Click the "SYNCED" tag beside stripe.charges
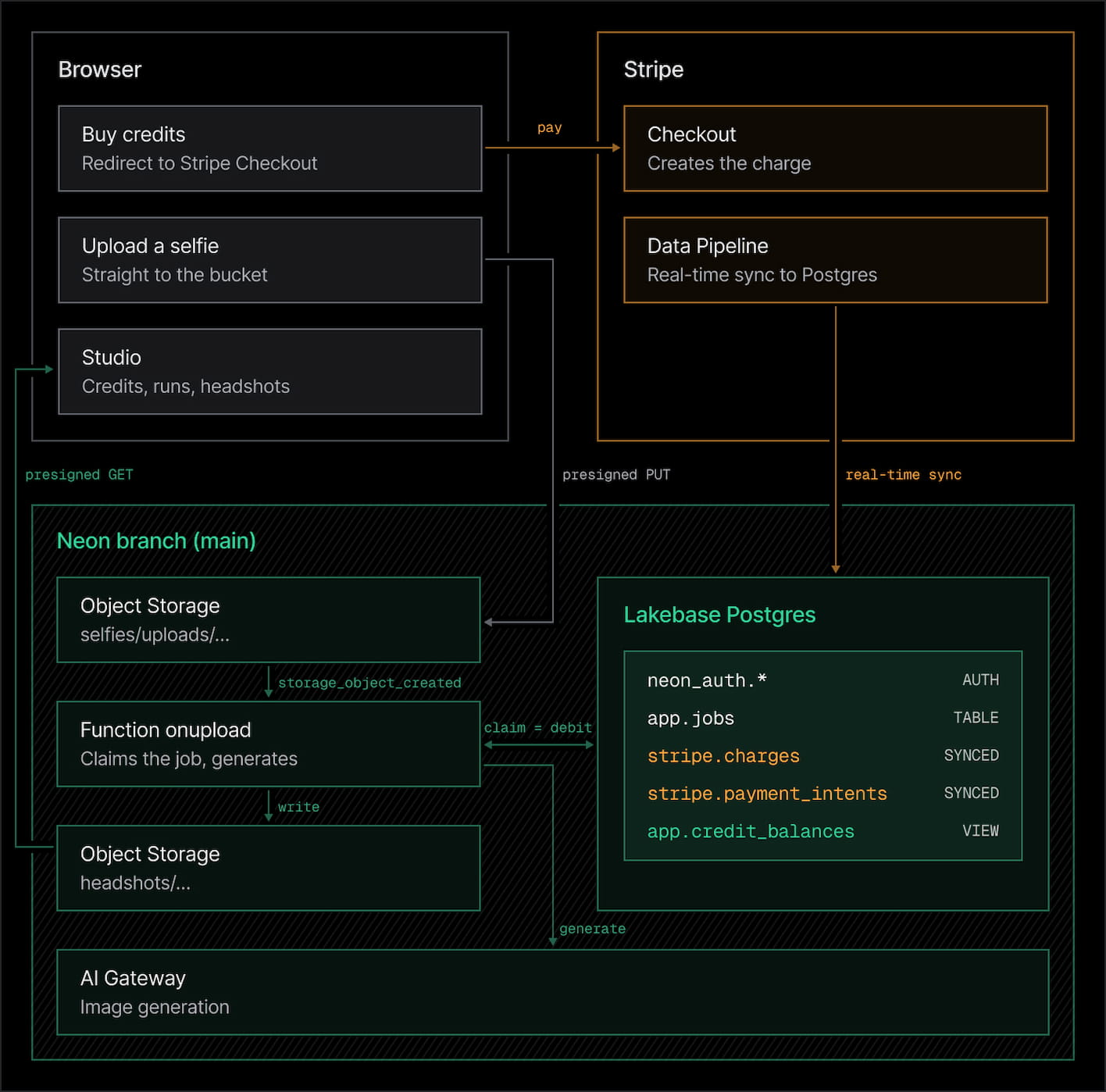 tap(971, 755)
